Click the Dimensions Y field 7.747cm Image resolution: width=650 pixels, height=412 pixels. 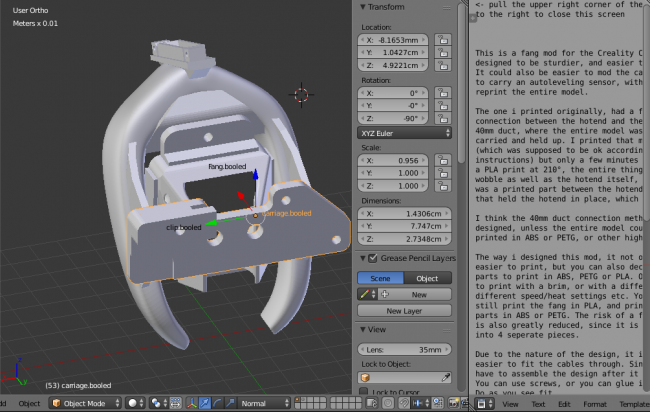click(404, 226)
